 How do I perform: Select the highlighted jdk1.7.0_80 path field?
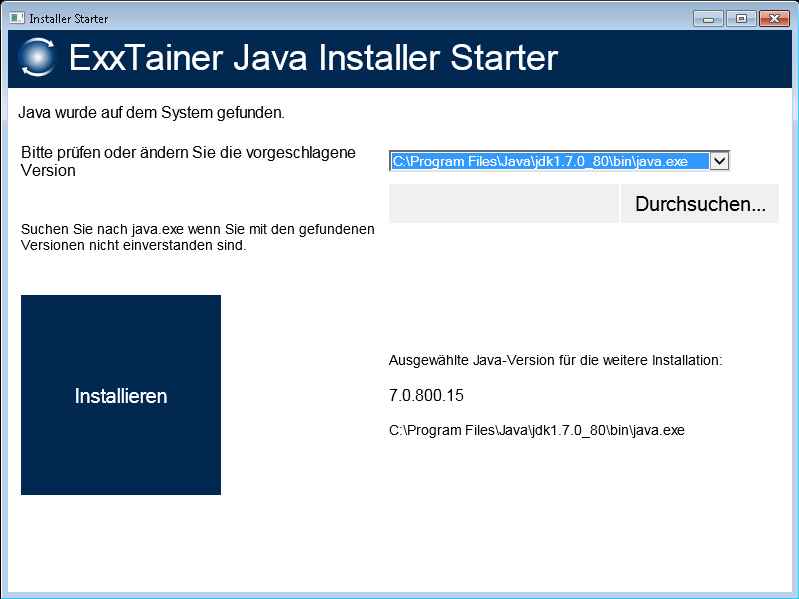click(x=550, y=161)
